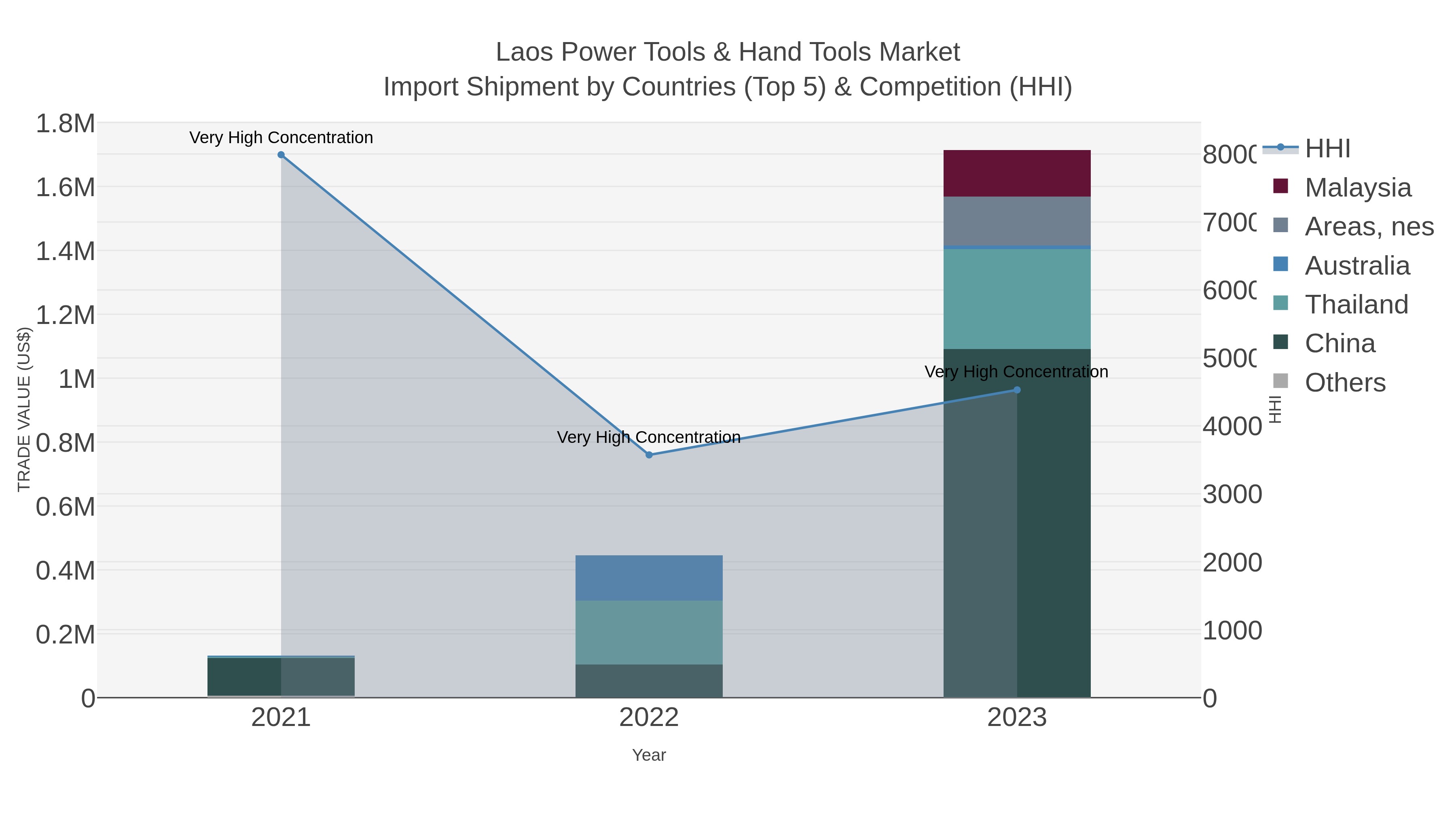Click the Malaysia segment of the 2023 bar

[x=1017, y=174]
